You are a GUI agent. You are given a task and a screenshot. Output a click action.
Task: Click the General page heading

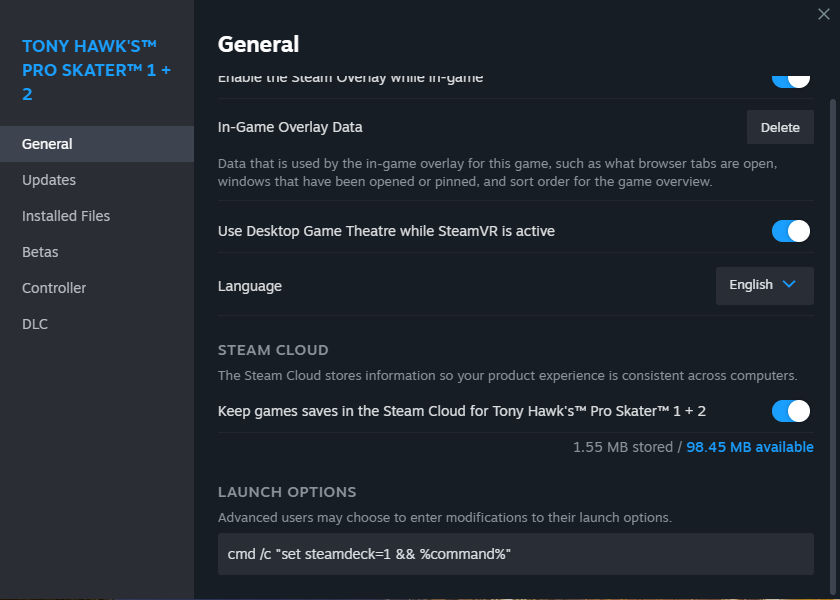[258, 44]
